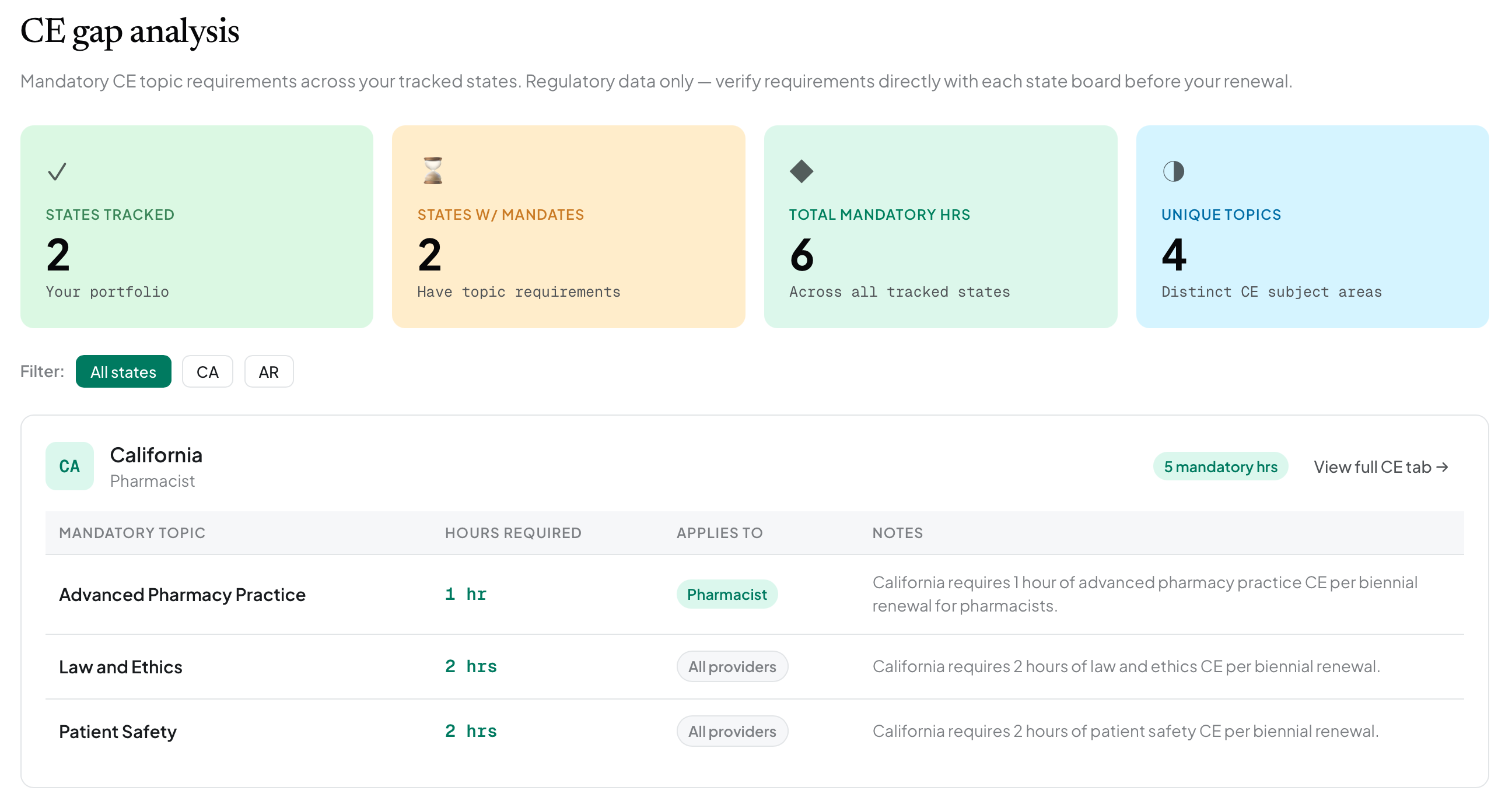
Task: Click the Mandatory Topic column header
Action: coord(132,532)
